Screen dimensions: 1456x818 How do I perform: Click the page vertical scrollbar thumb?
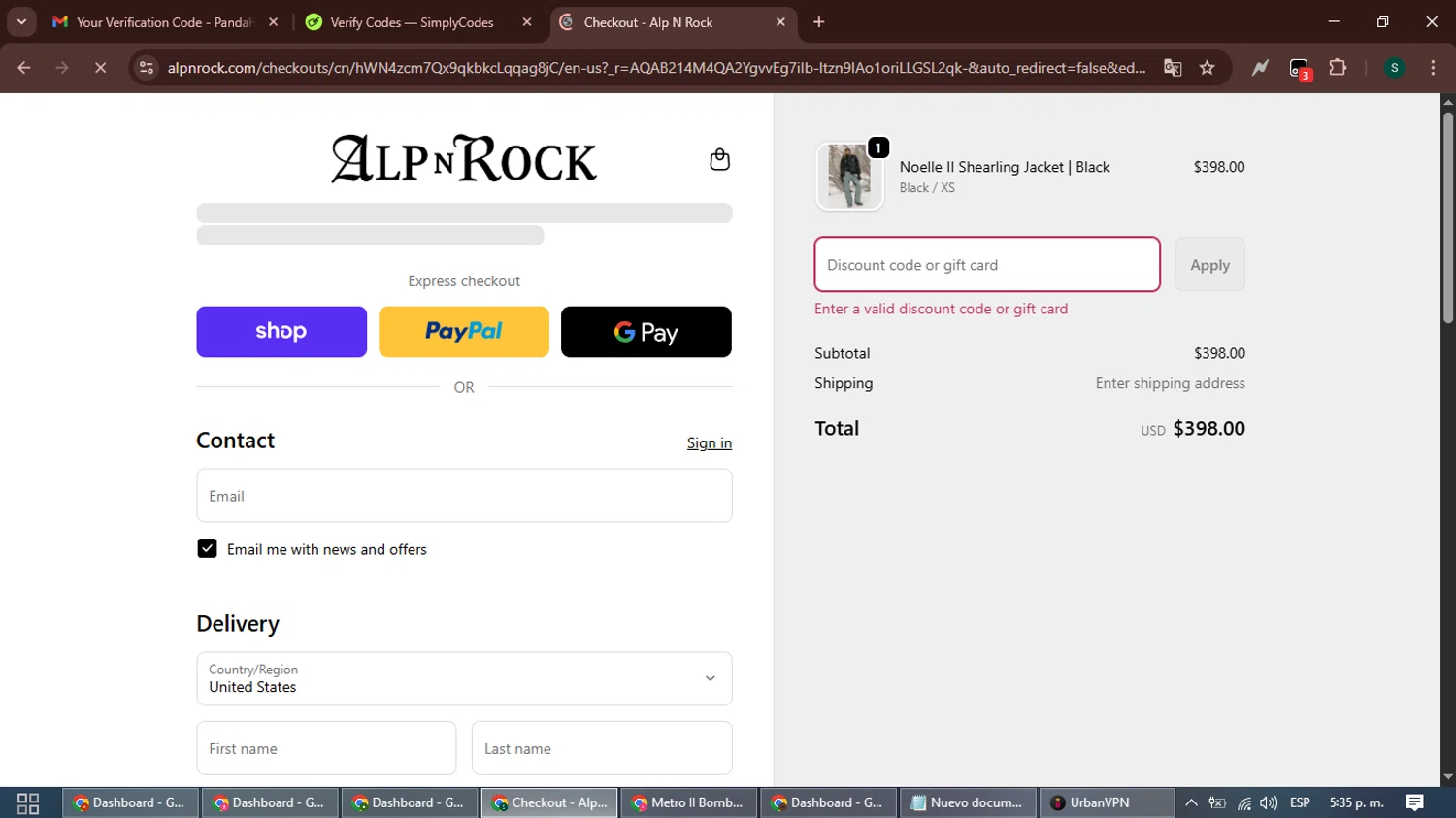[x=1448, y=217]
